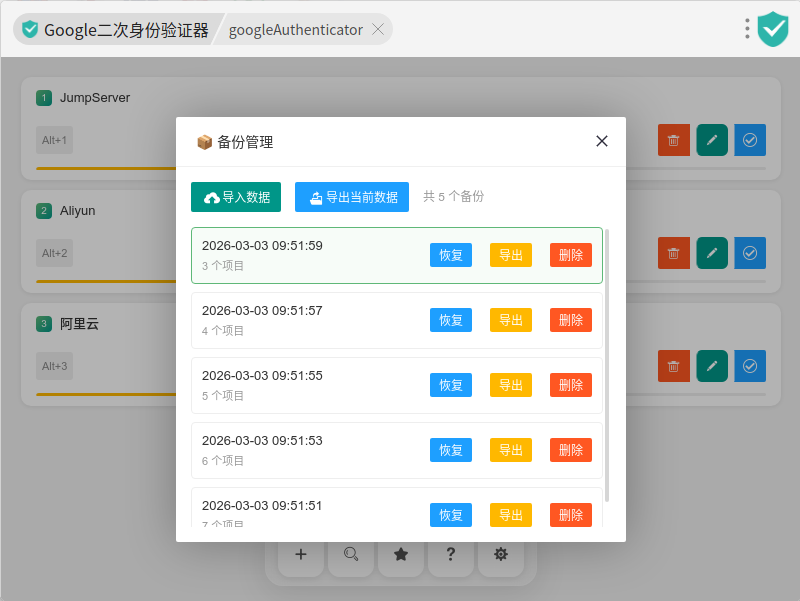Click the add new account plus icon

point(301,555)
